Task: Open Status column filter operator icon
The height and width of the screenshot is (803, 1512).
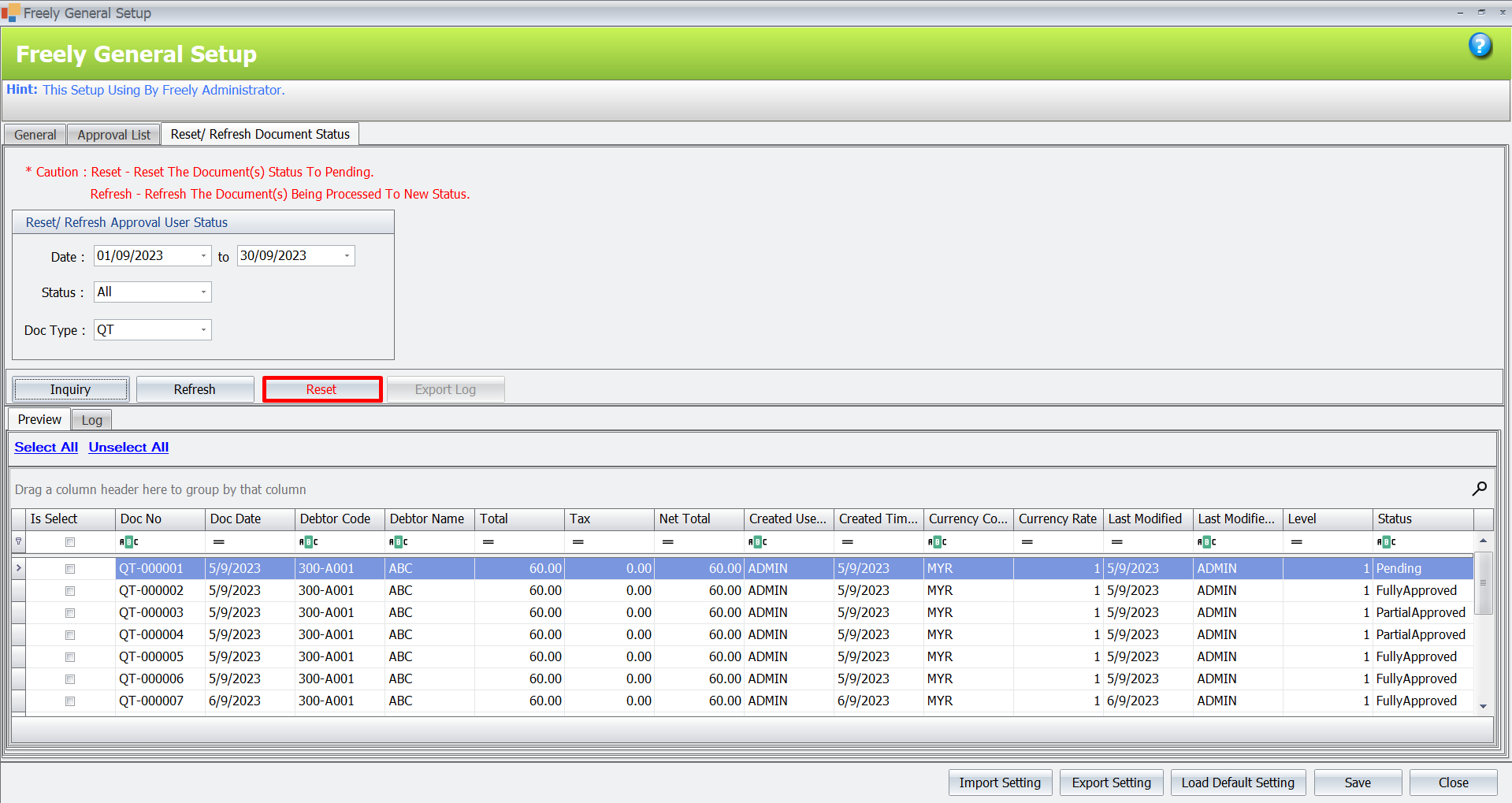Action: pos(1386,542)
